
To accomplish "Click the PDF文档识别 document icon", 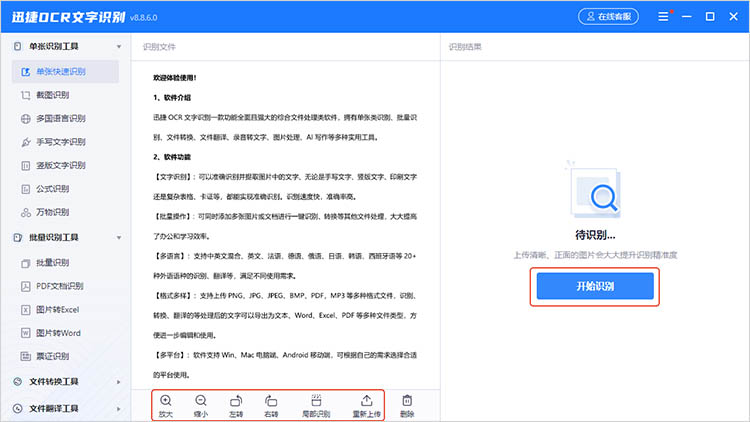I will pos(26,286).
